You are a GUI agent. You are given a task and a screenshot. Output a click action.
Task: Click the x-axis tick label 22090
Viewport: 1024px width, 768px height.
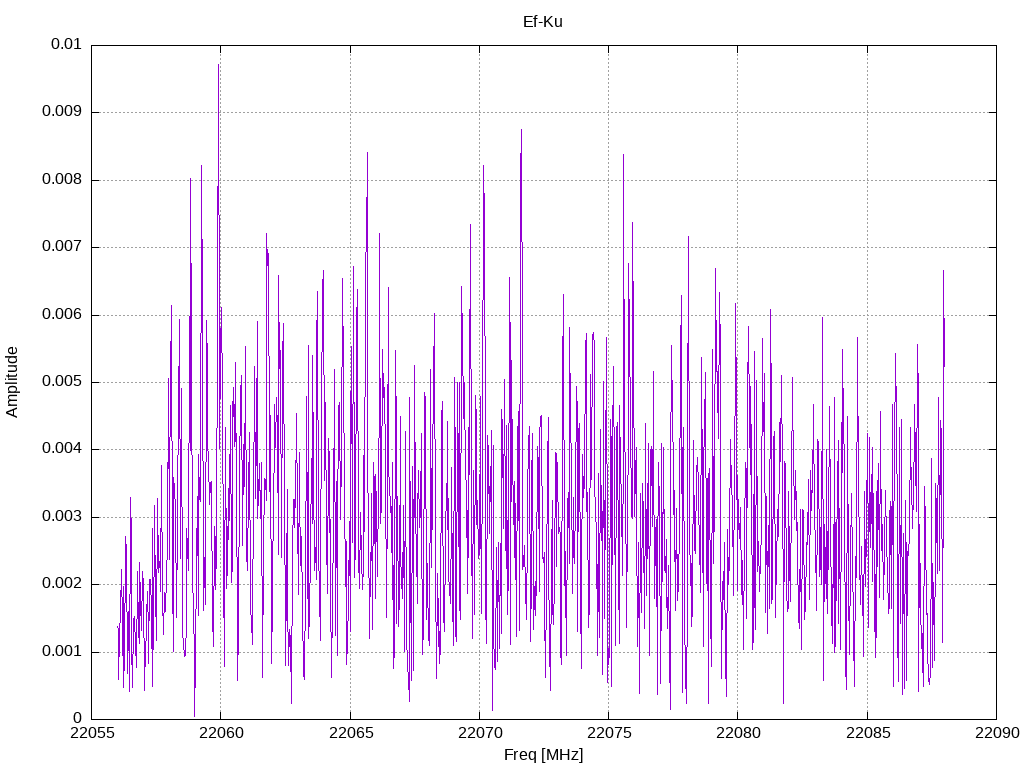997,733
